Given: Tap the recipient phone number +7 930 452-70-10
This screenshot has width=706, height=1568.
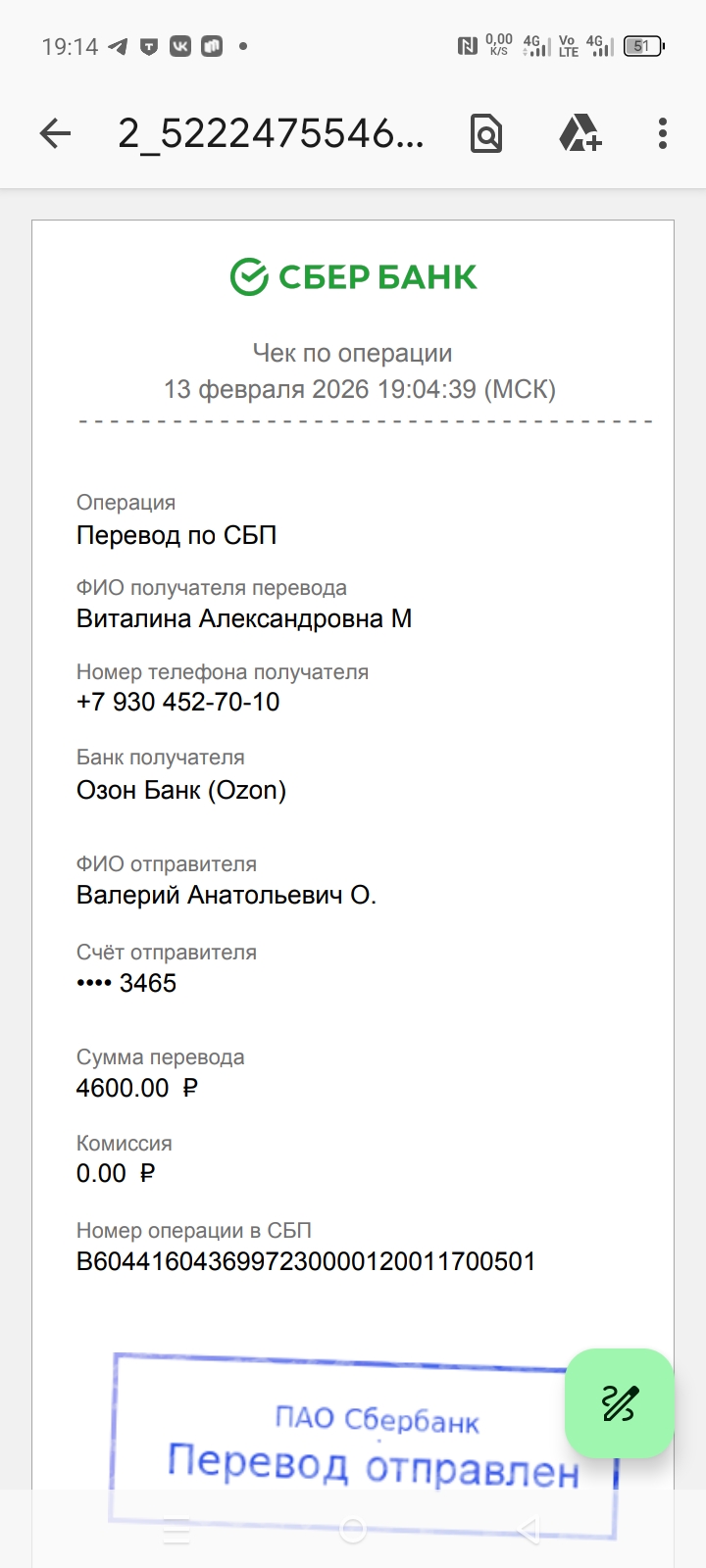Looking at the screenshot, I should pyautogui.click(x=178, y=702).
